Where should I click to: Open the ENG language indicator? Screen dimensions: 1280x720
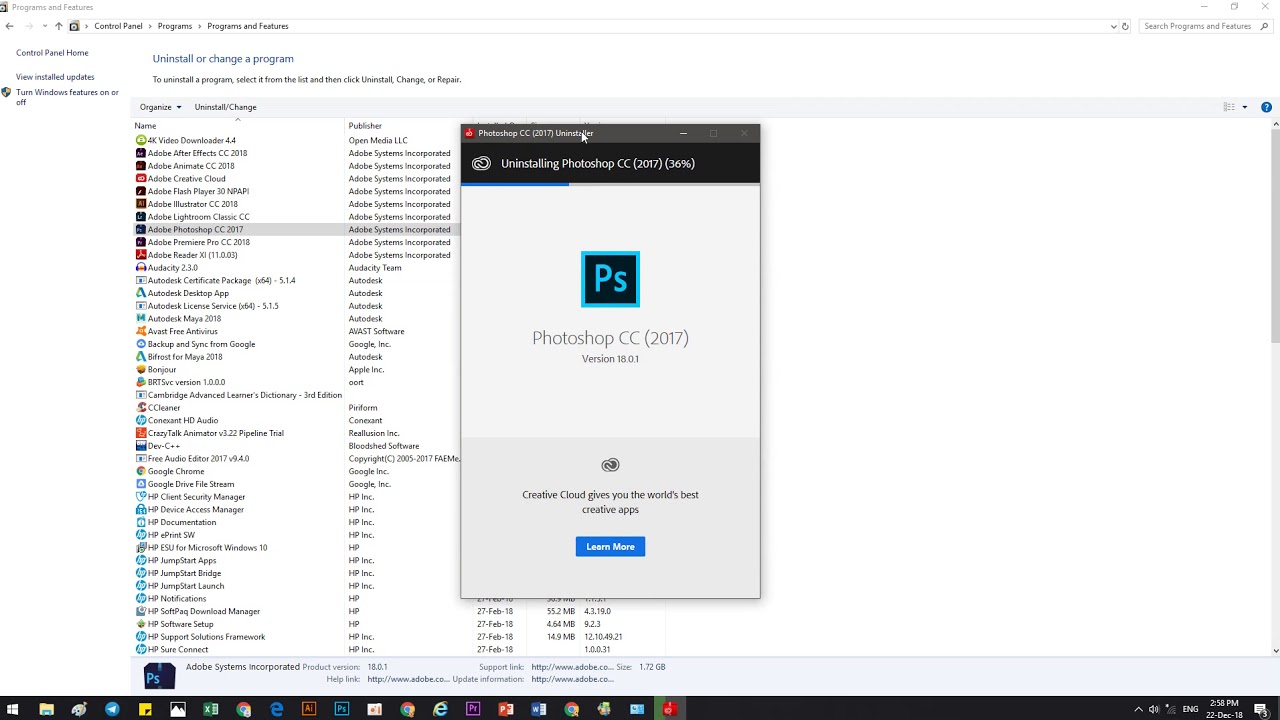point(1190,709)
